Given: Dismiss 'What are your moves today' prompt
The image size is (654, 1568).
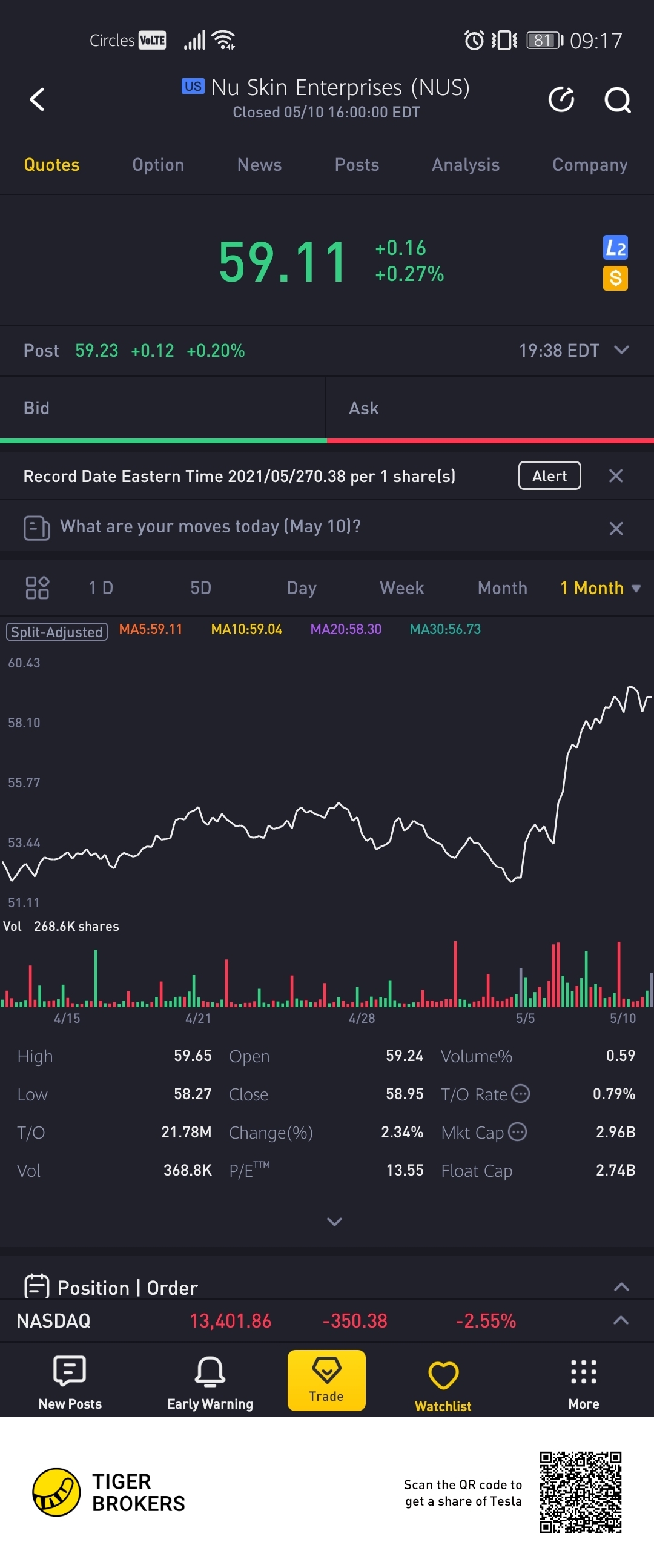Looking at the screenshot, I should point(616,528).
